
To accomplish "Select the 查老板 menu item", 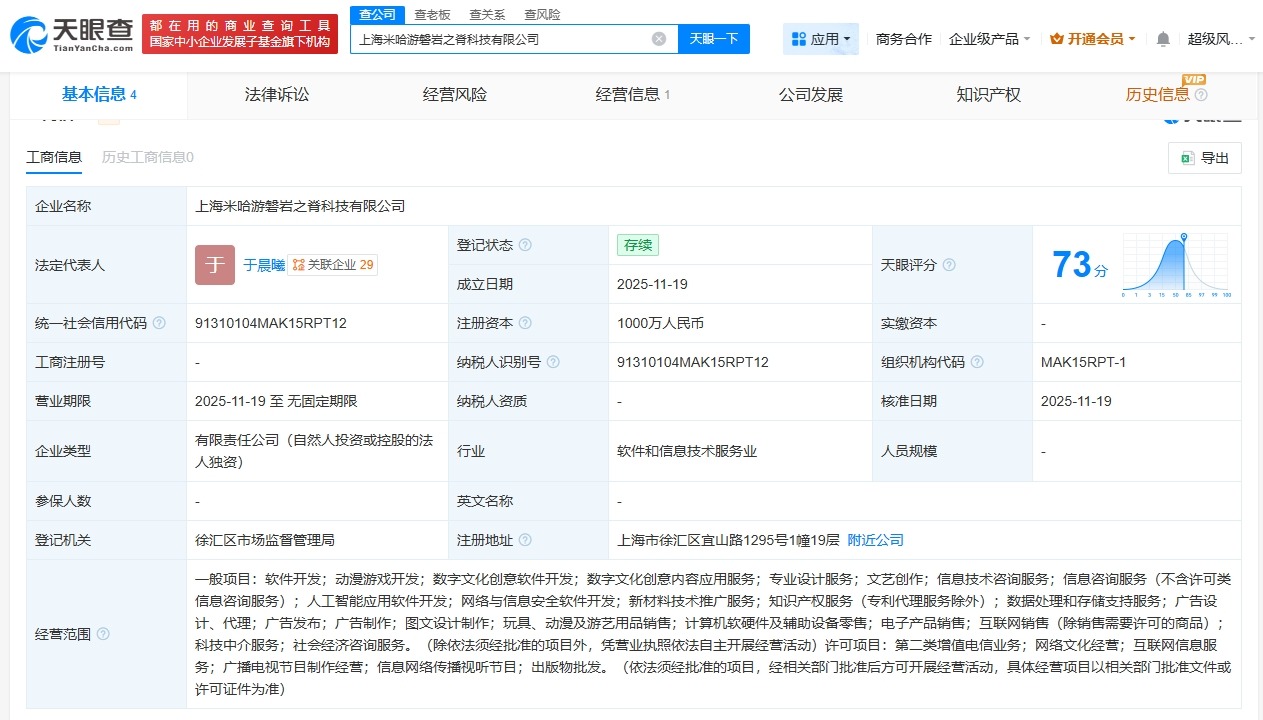I will point(432,14).
